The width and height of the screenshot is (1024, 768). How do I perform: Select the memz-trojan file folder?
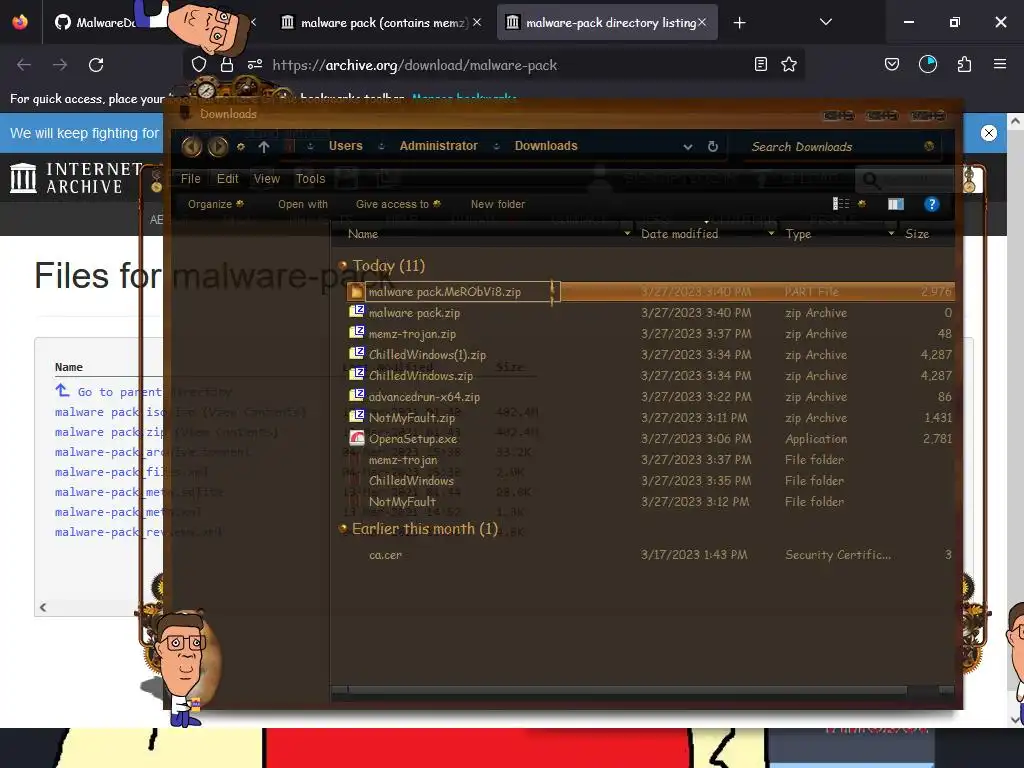pos(650,460)
